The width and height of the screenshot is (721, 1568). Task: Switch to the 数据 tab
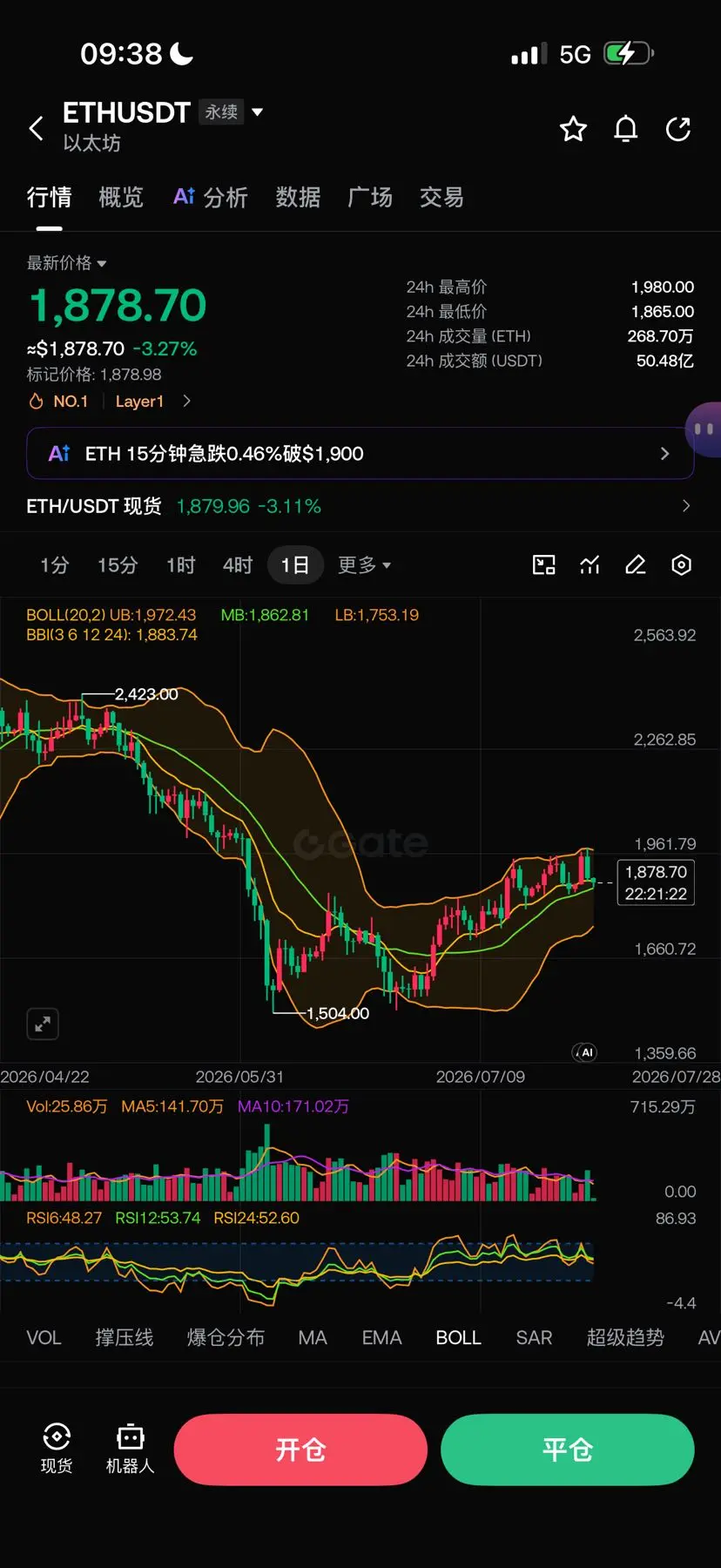point(298,198)
